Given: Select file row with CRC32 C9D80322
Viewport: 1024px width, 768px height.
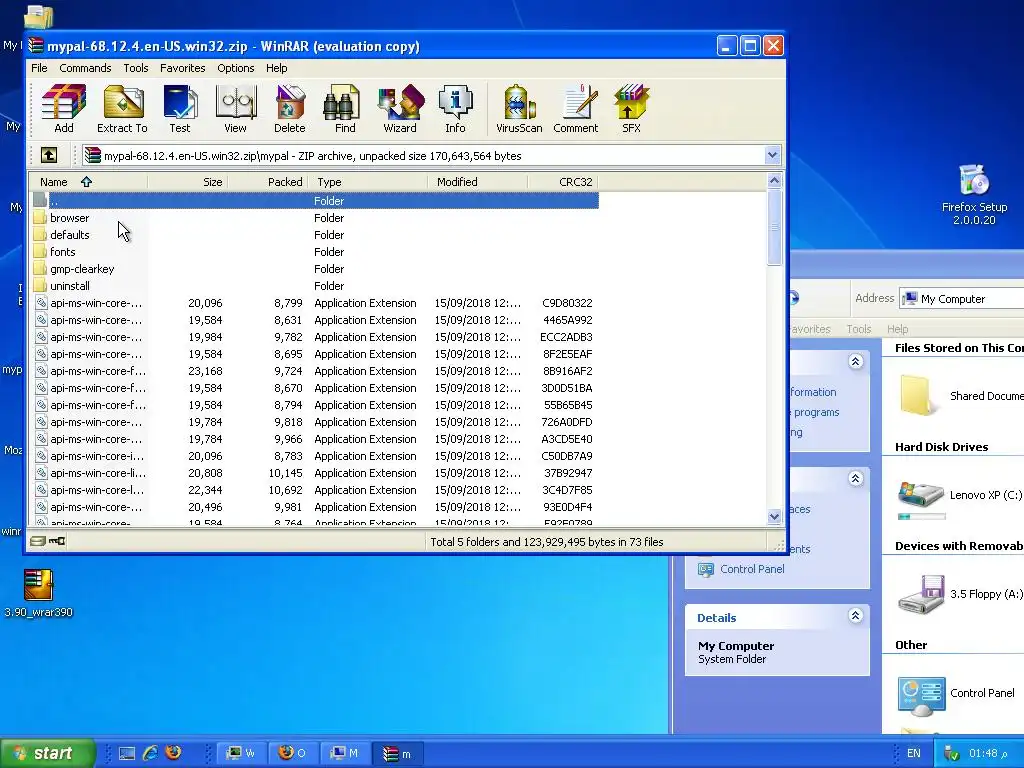Looking at the screenshot, I should pyautogui.click(x=313, y=302).
